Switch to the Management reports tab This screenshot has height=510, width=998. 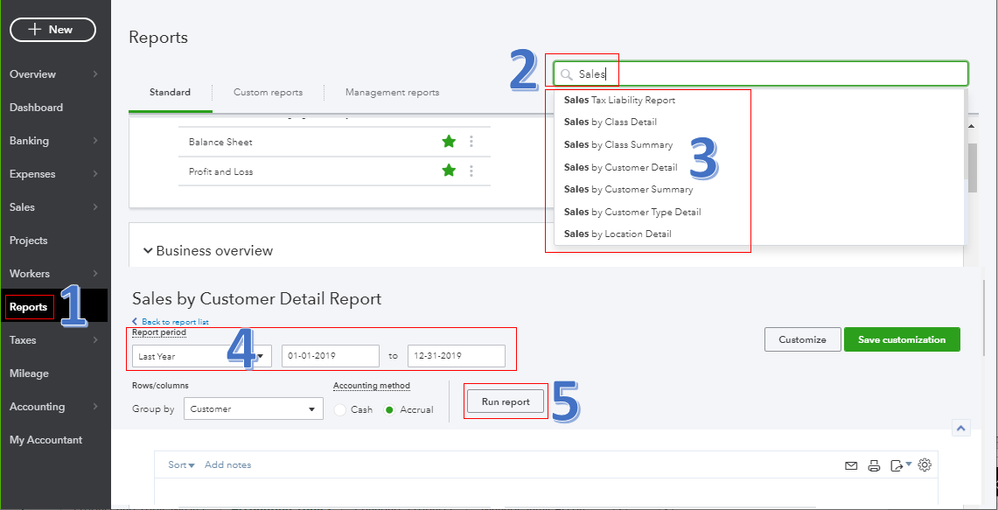coord(392,92)
